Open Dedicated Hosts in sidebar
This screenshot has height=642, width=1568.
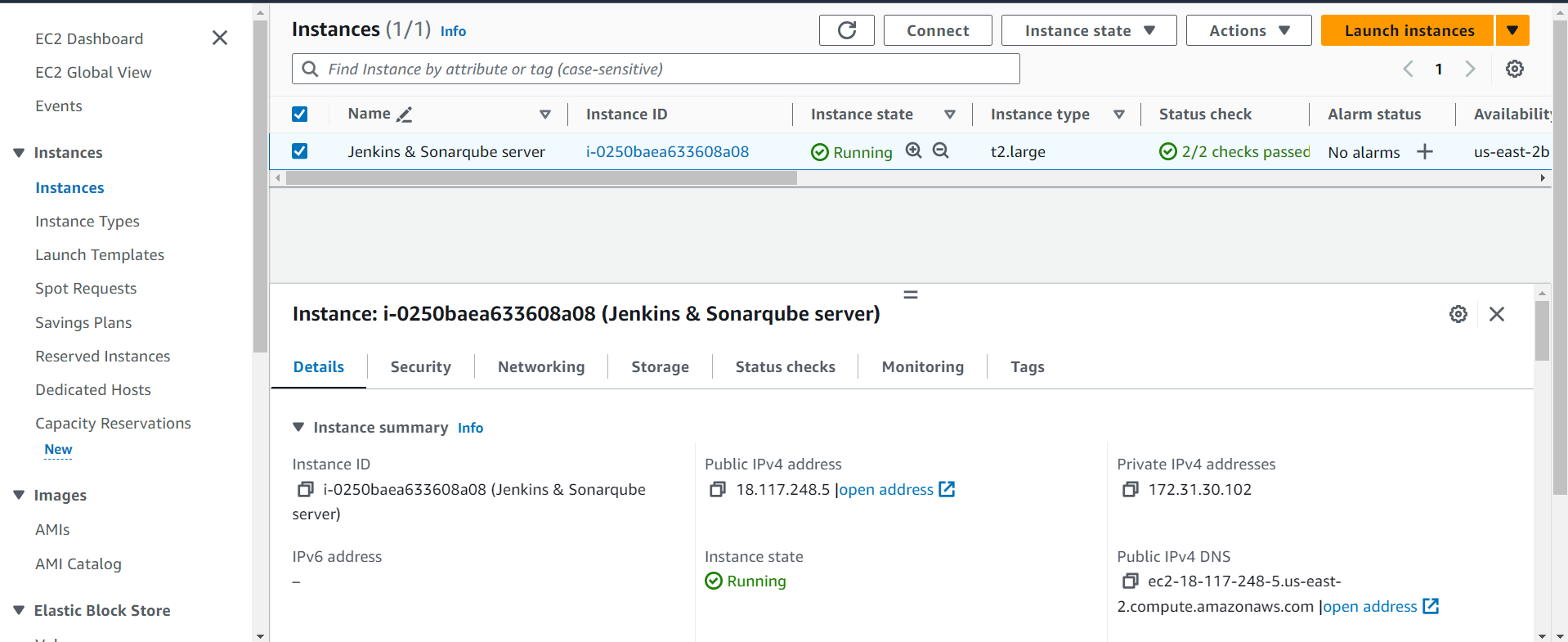point(93,389)
